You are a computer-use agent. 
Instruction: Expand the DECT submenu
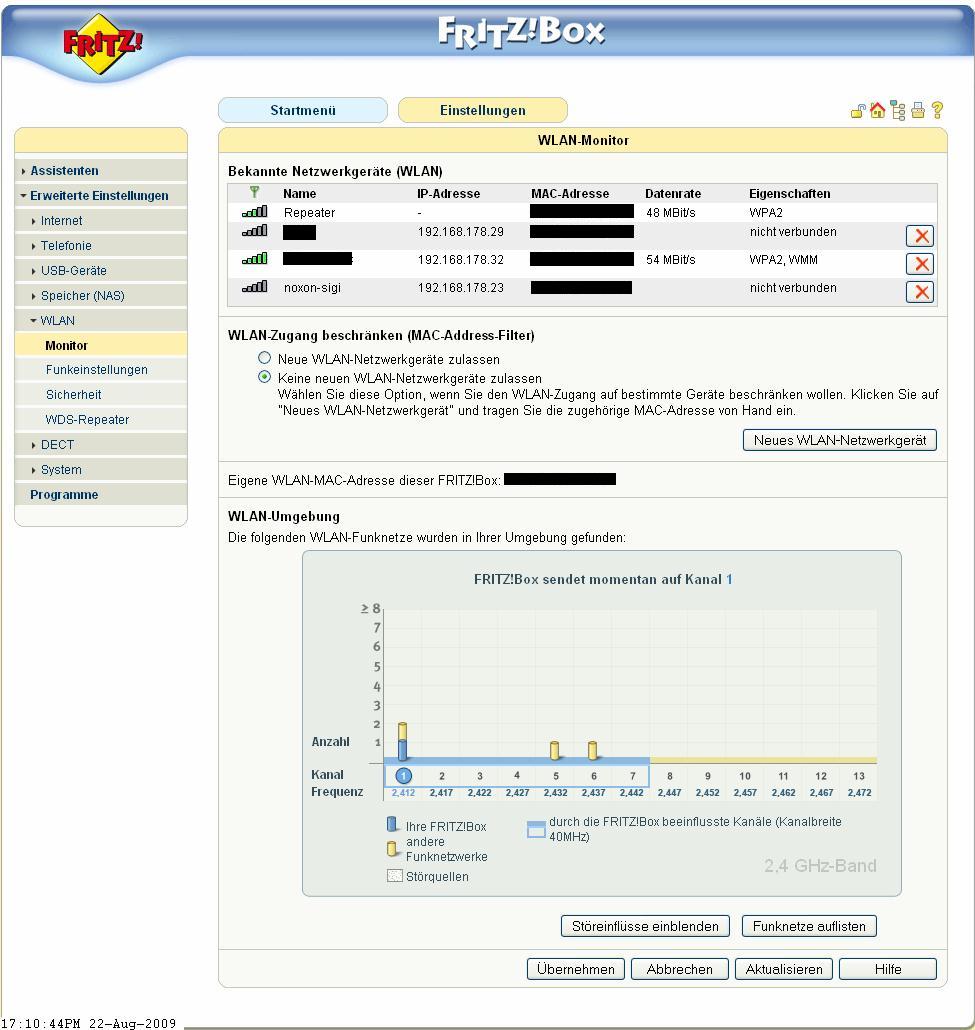click(x=57, y=445)
